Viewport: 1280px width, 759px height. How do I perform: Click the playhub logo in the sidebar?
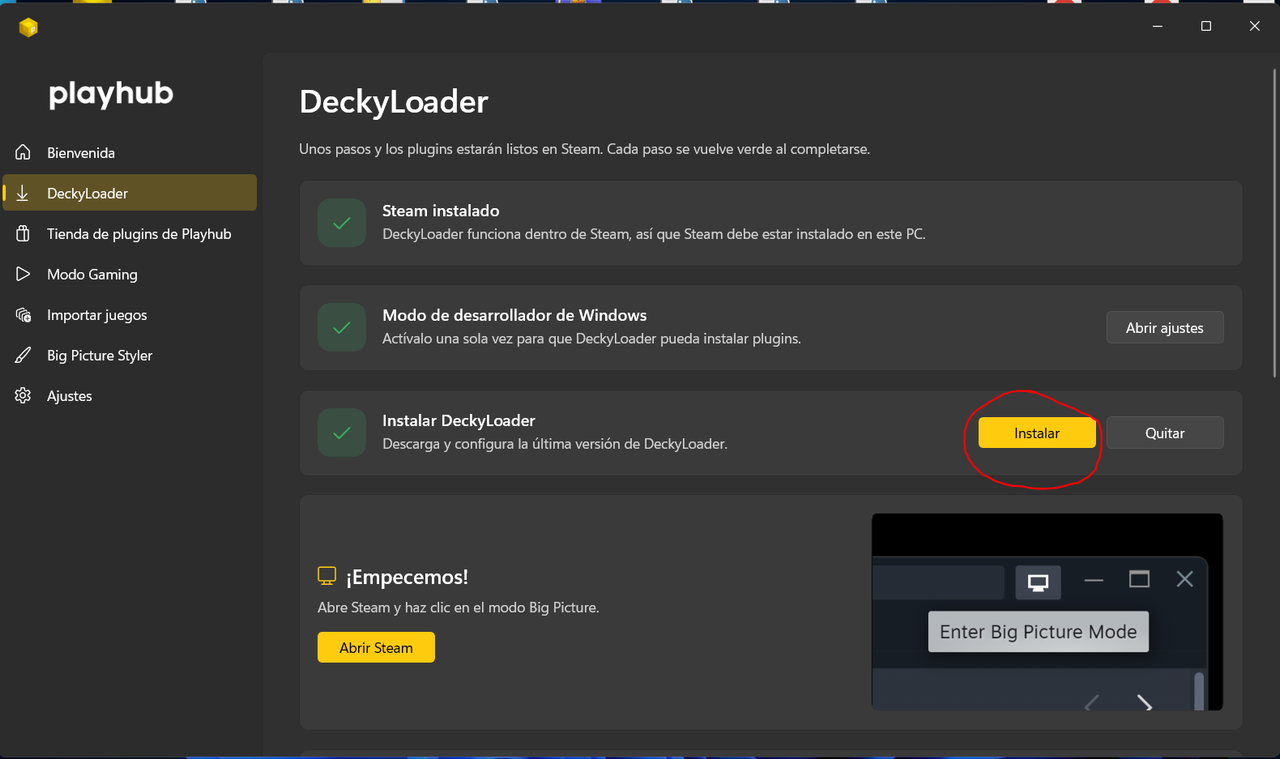click(x=111, y=94)
